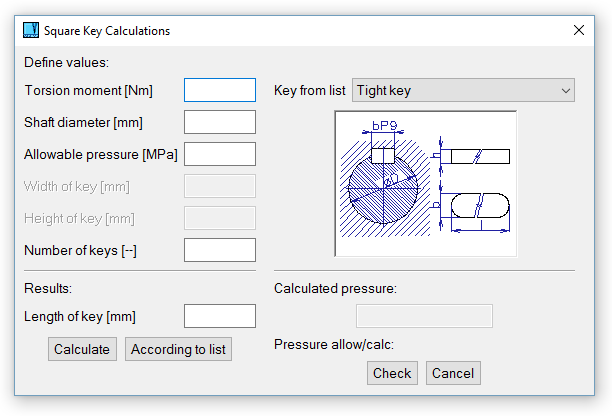Close the Square Key Calculations dialog
Viewport: 612px width, 416px height.
pyautogui.click(x=579, y=30)
